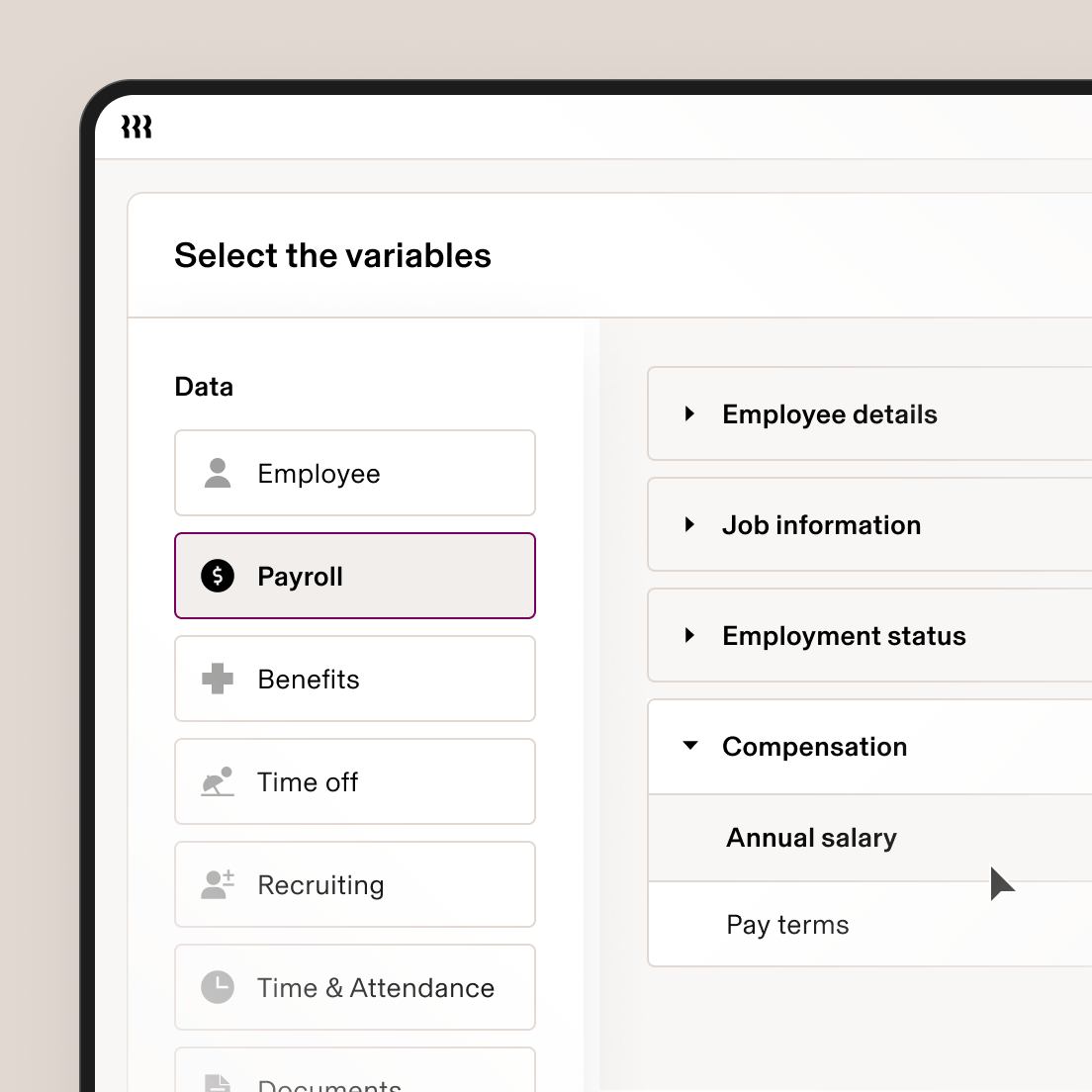Select the Time off vacation icon

click(x=217, y=781)
